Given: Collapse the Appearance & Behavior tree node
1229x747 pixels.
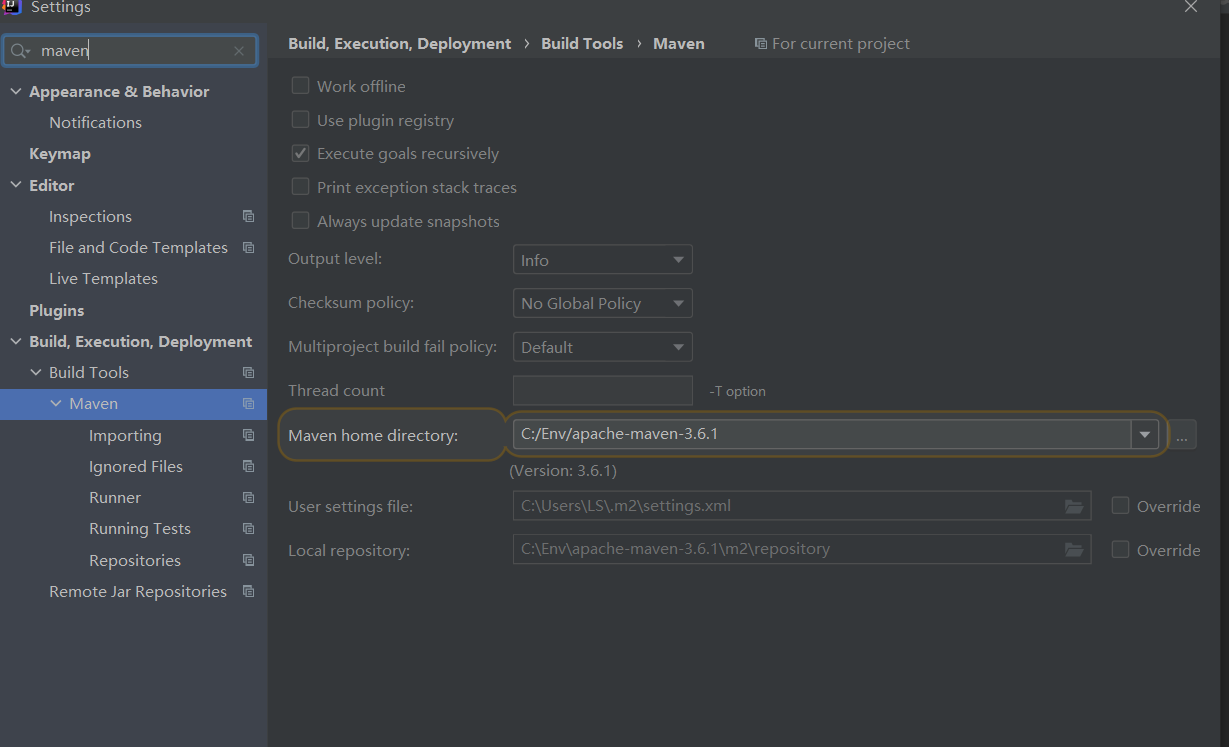Looking at the screenshot, I should pyautogui.click(x=16, y=92).
